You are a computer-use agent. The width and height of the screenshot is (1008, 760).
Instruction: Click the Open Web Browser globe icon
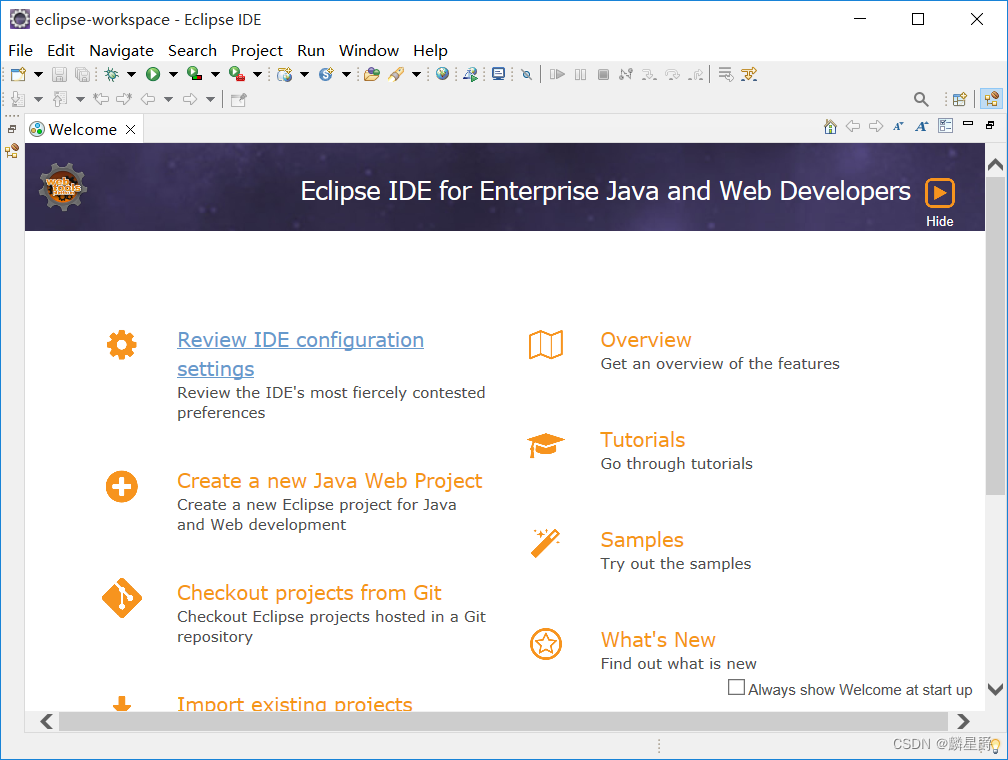coord(442,75)
